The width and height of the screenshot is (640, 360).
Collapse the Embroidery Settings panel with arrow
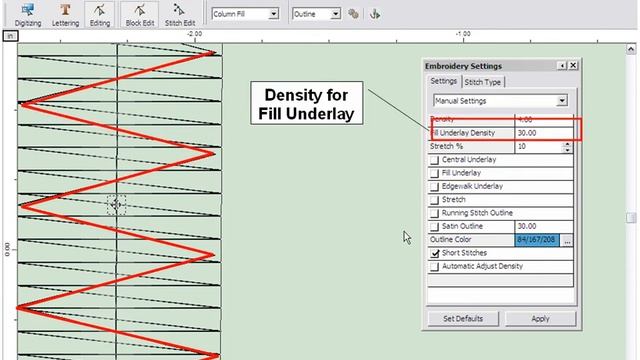[562, 65]
